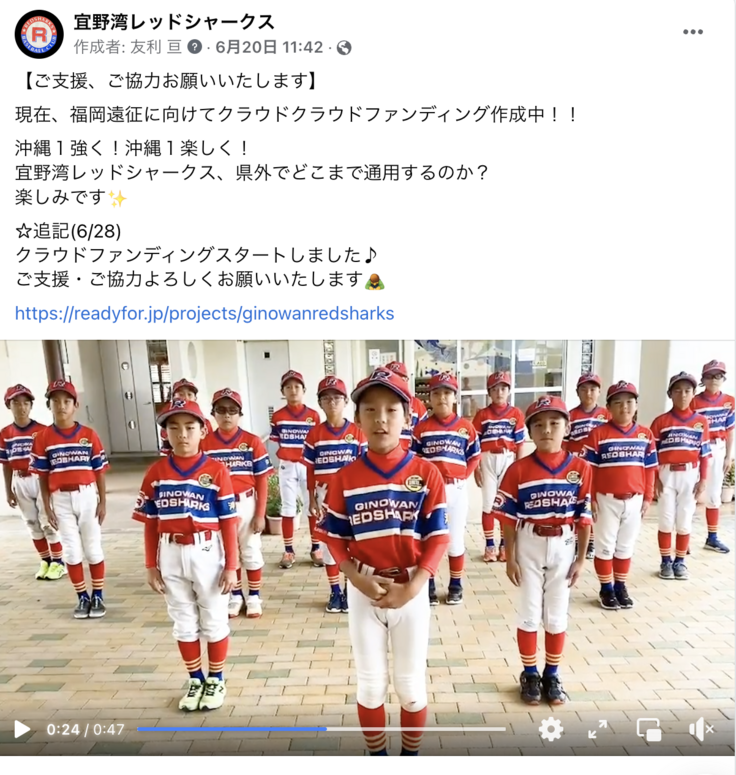Open the three-dot post options menu
The width and height of the screenshot is (736, 775).
(x=693, y=32)
